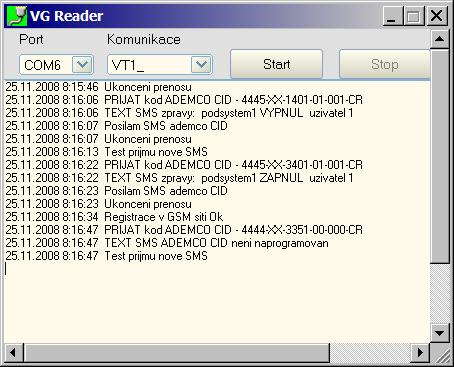Click the Stop button
The image size is (454, 367).
385,64
